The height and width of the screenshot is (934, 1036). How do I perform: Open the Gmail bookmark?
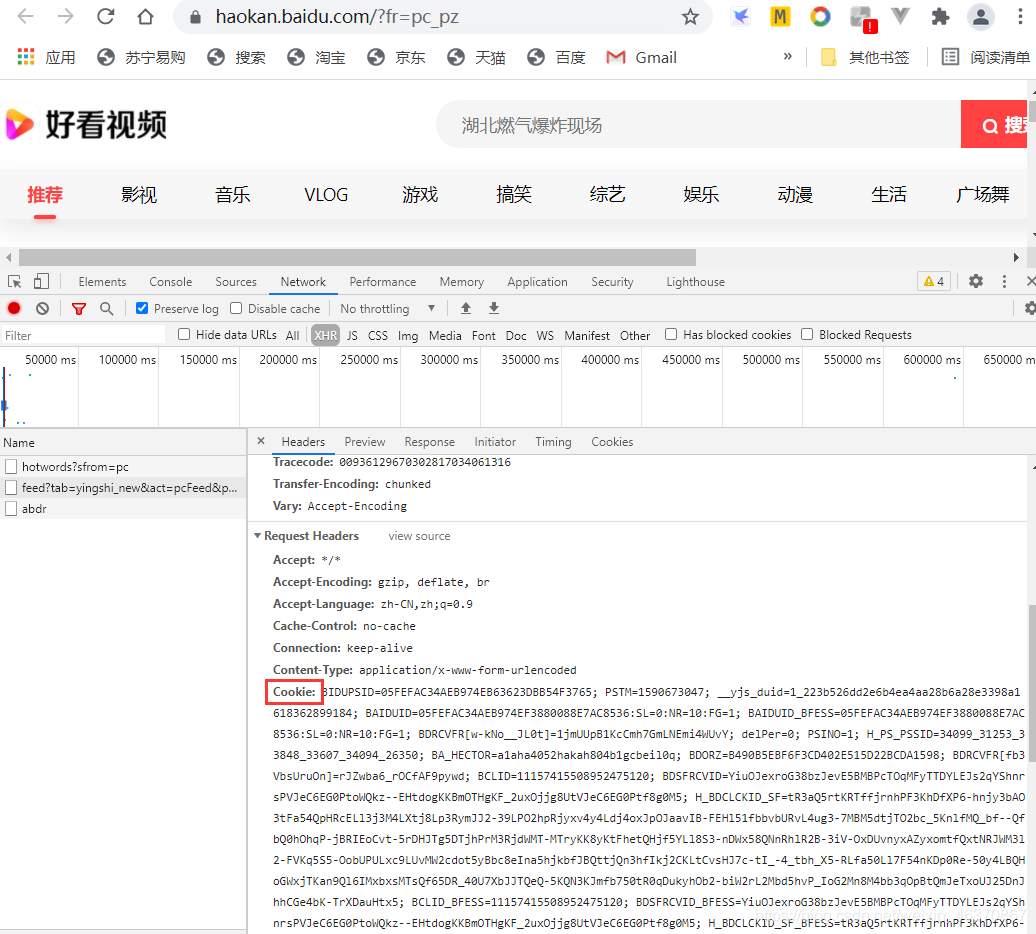pos(642,57)
